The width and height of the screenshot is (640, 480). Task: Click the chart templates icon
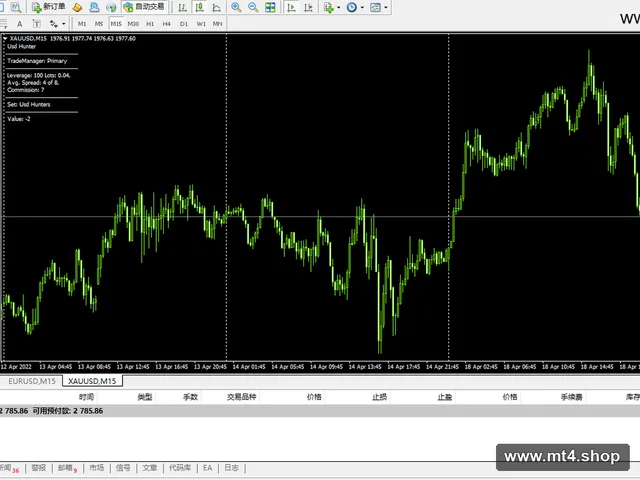click(375, 7)
